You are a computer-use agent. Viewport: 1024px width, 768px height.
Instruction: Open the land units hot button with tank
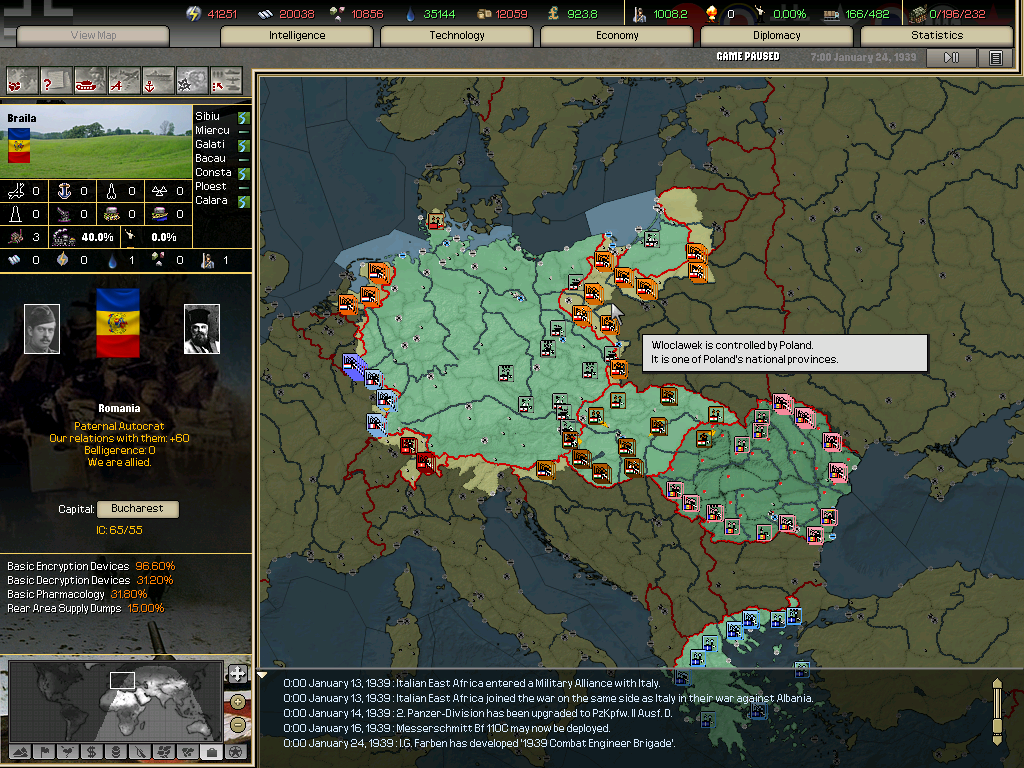coord(91,82)
